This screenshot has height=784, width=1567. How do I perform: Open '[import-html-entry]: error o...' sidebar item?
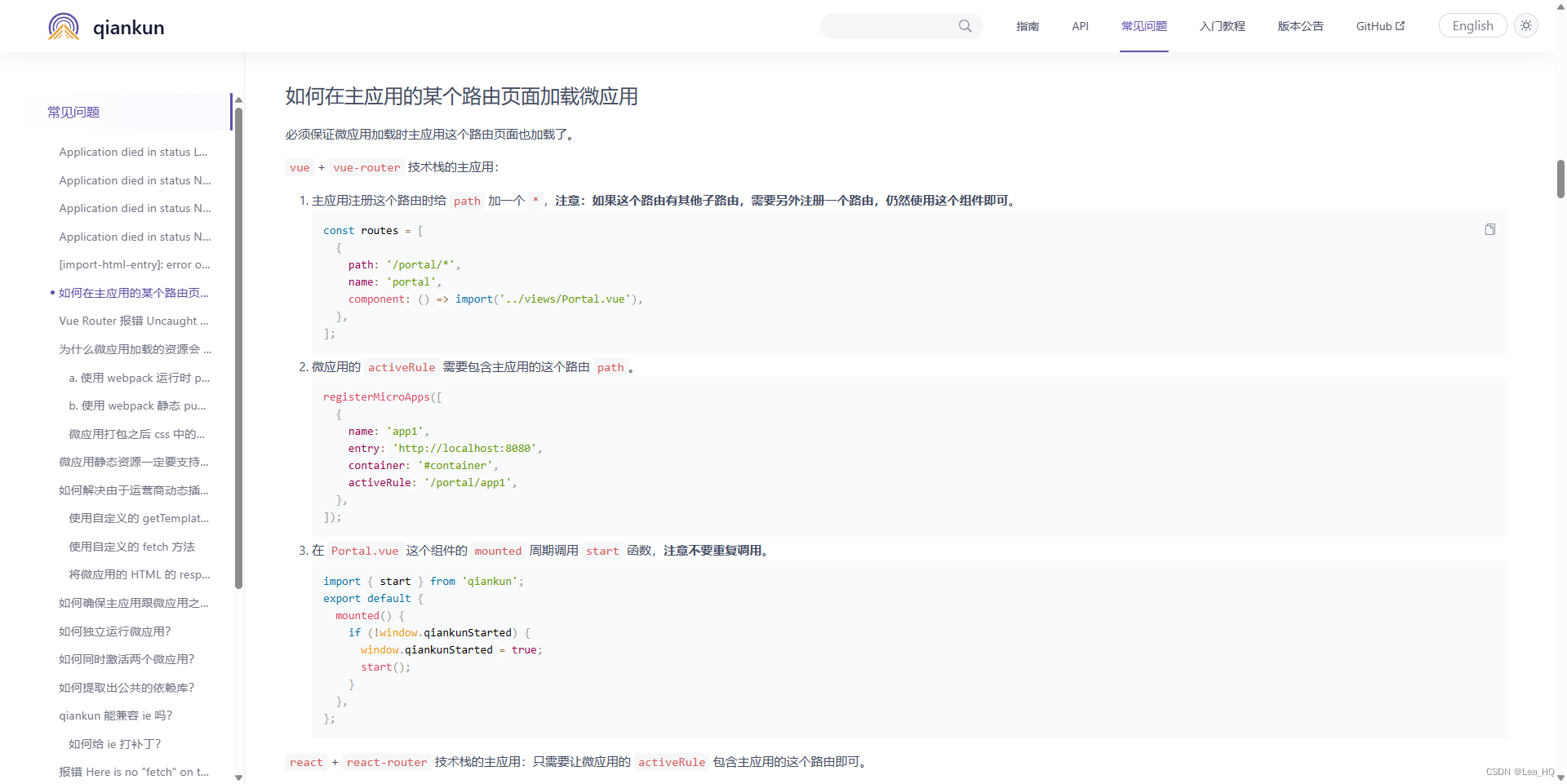click(x=135, y=264)
